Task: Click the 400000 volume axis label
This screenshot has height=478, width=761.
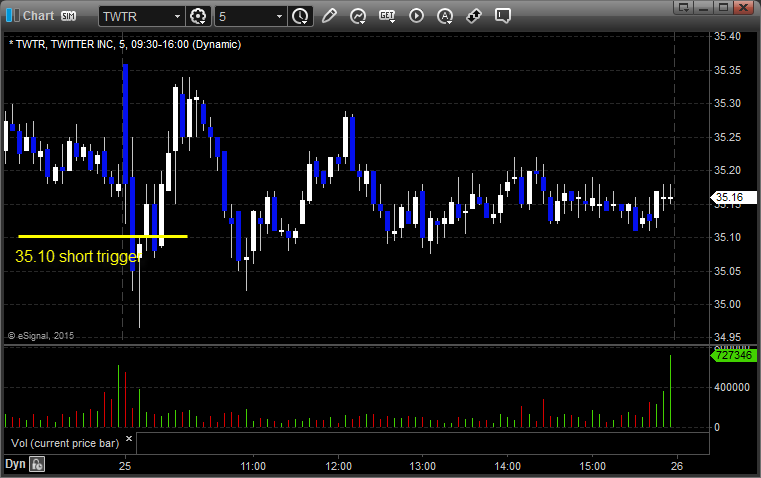Action: (x=731, y=387)
